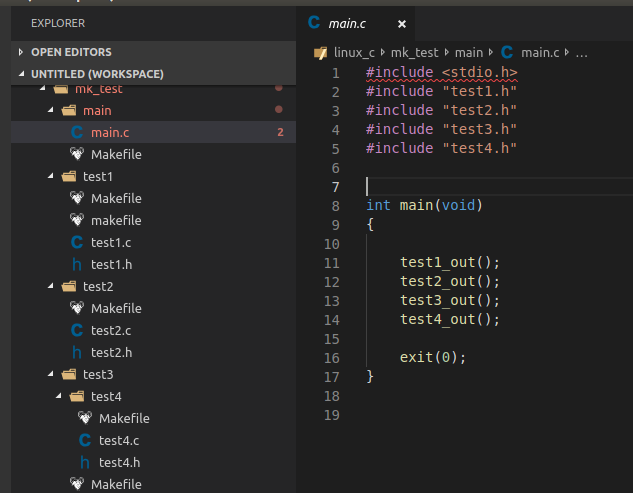
Task: Collapse the main folder arrow
Action: (x=50, y=110)
